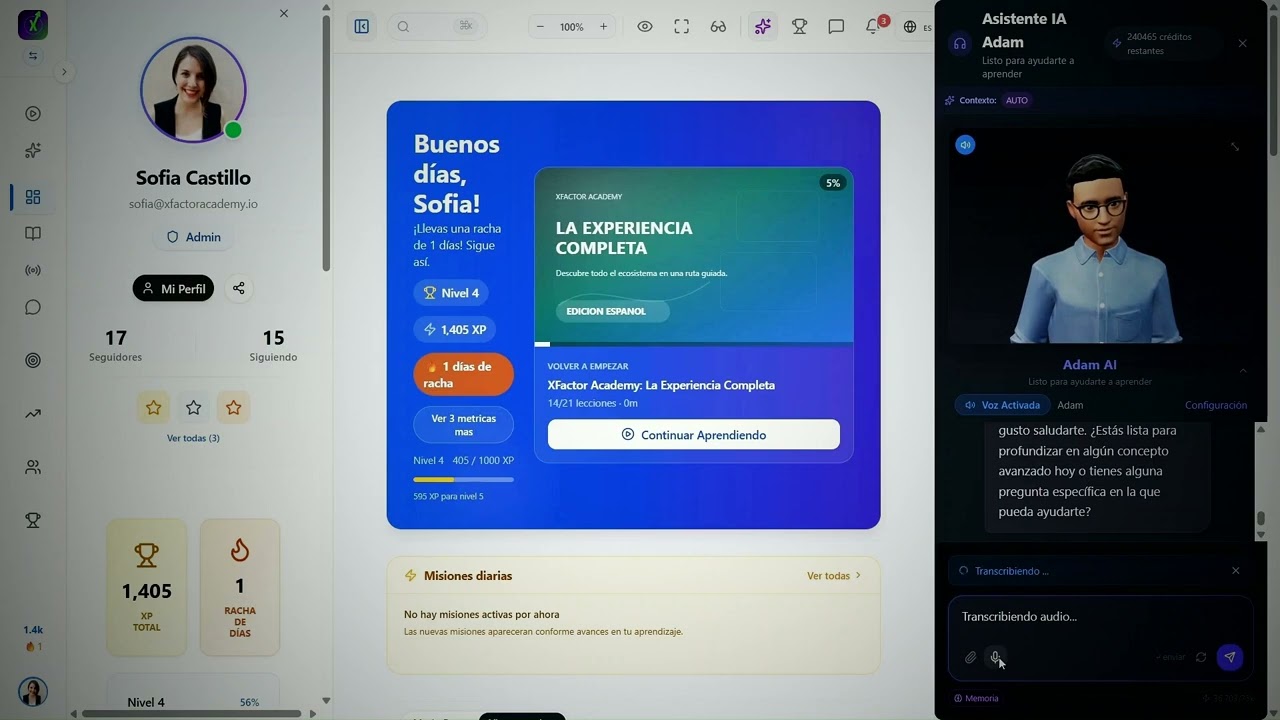Toggle the microphone recording button

tap(995, 657)
